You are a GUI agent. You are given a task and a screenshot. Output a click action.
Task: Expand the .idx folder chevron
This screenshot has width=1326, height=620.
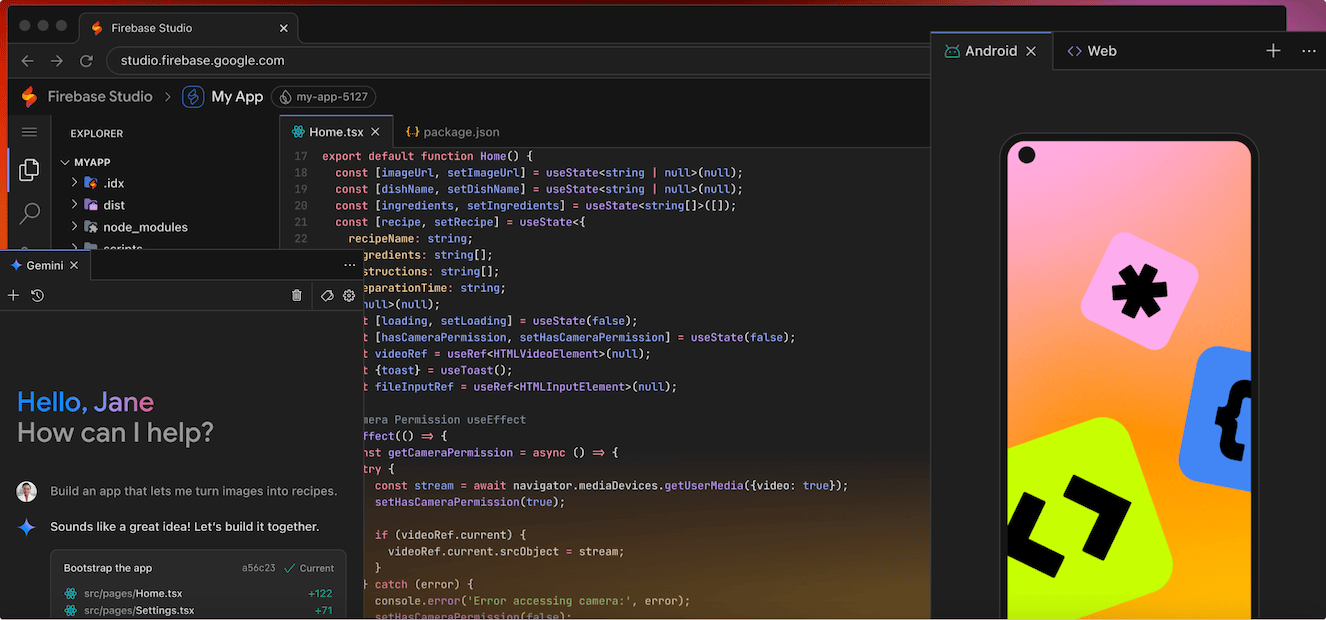pyautogui.click(x=74, y=183)
